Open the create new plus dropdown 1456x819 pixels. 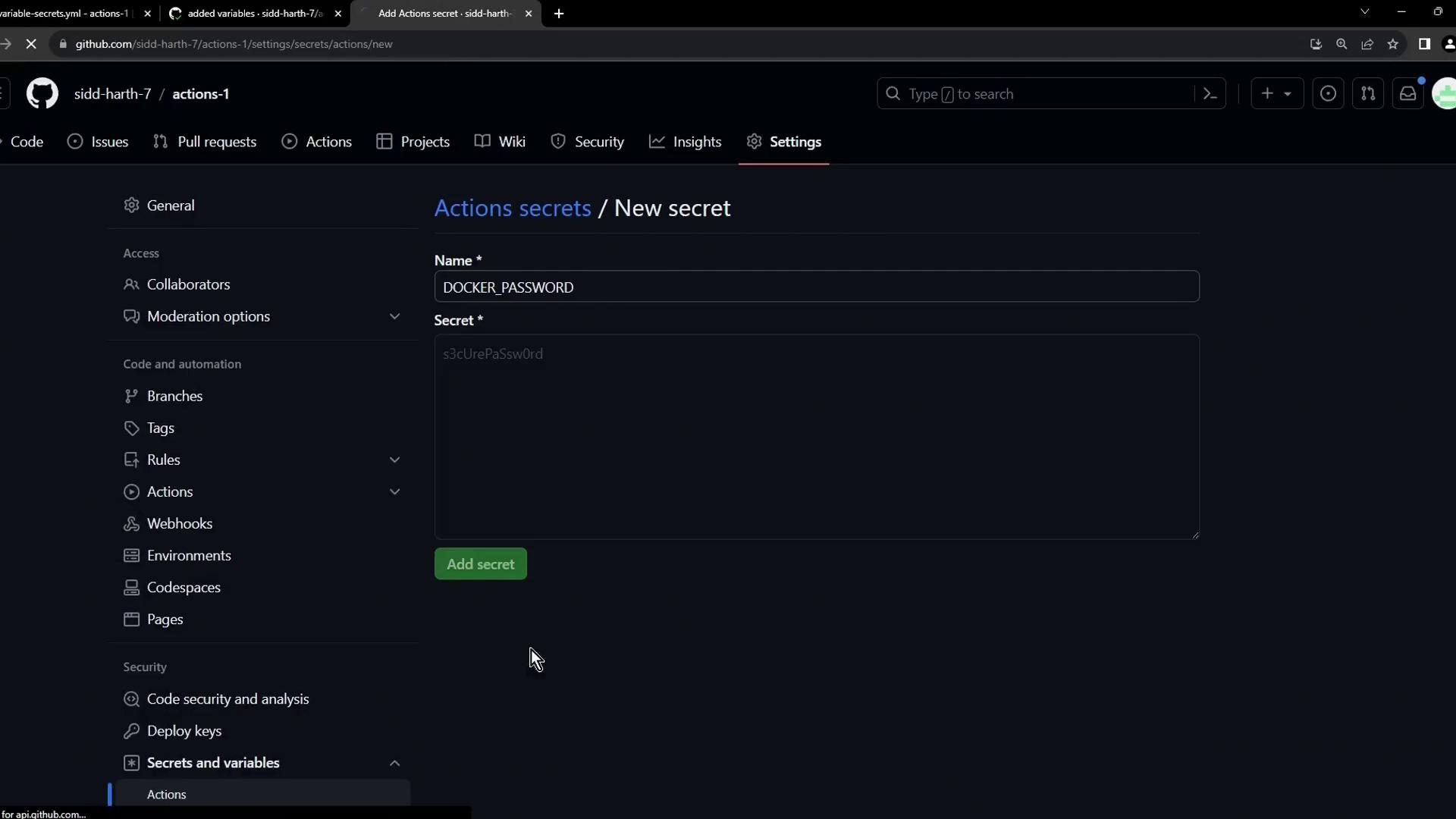tap(1276, 94)
